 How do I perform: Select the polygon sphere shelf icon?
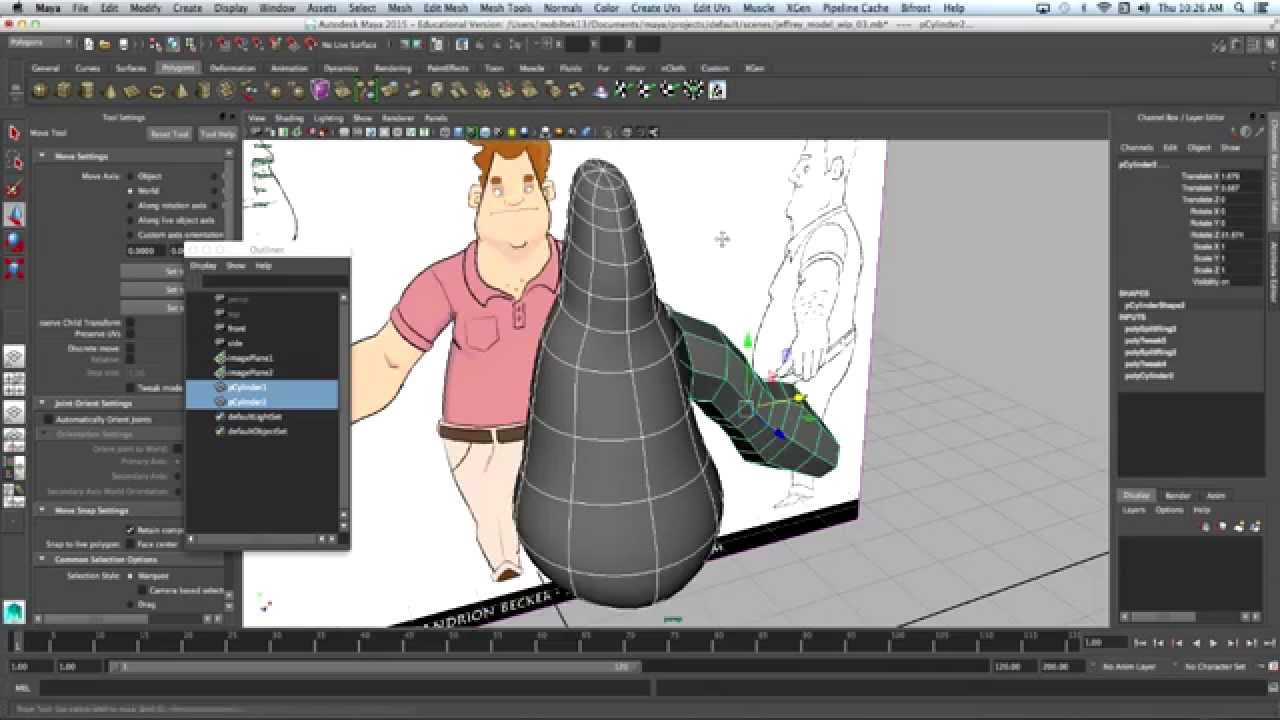click(39, 90)
